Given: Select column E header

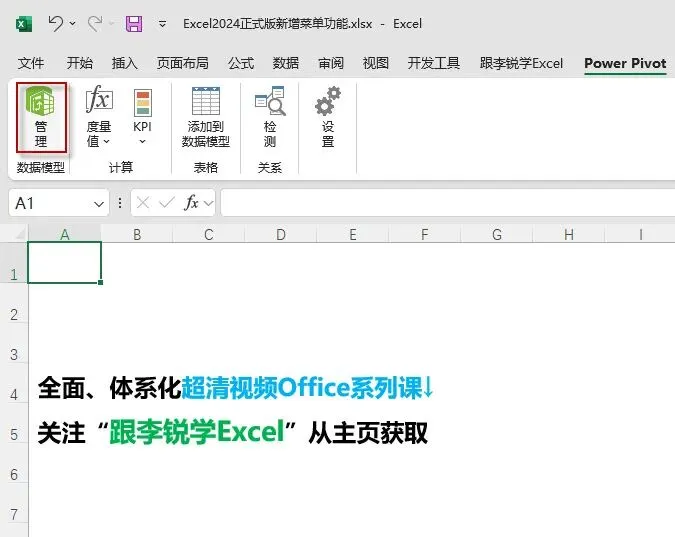Looking at the screenshot, I should 353,234.
